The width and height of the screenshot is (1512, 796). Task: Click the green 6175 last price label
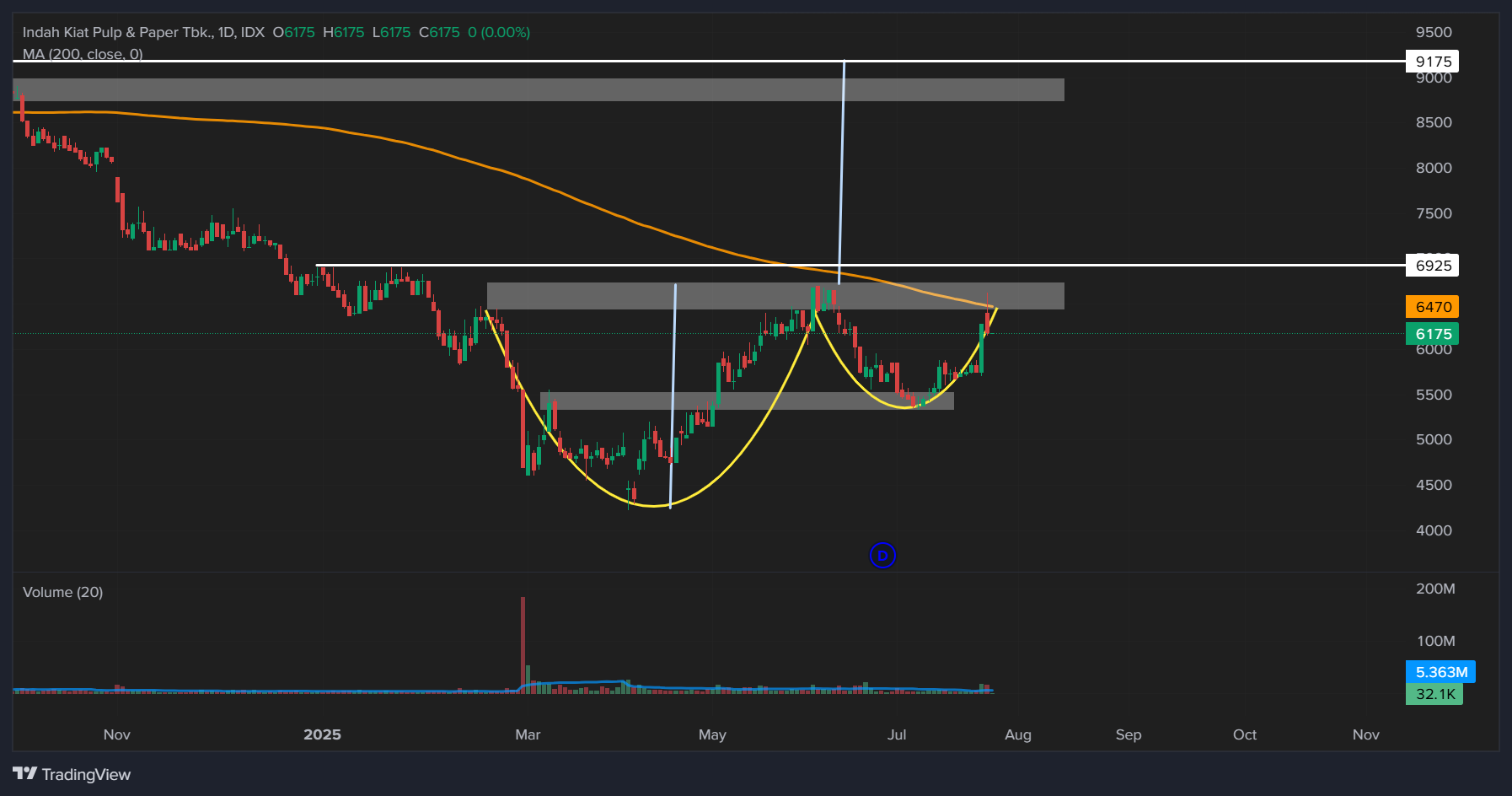coord(1433,334)
